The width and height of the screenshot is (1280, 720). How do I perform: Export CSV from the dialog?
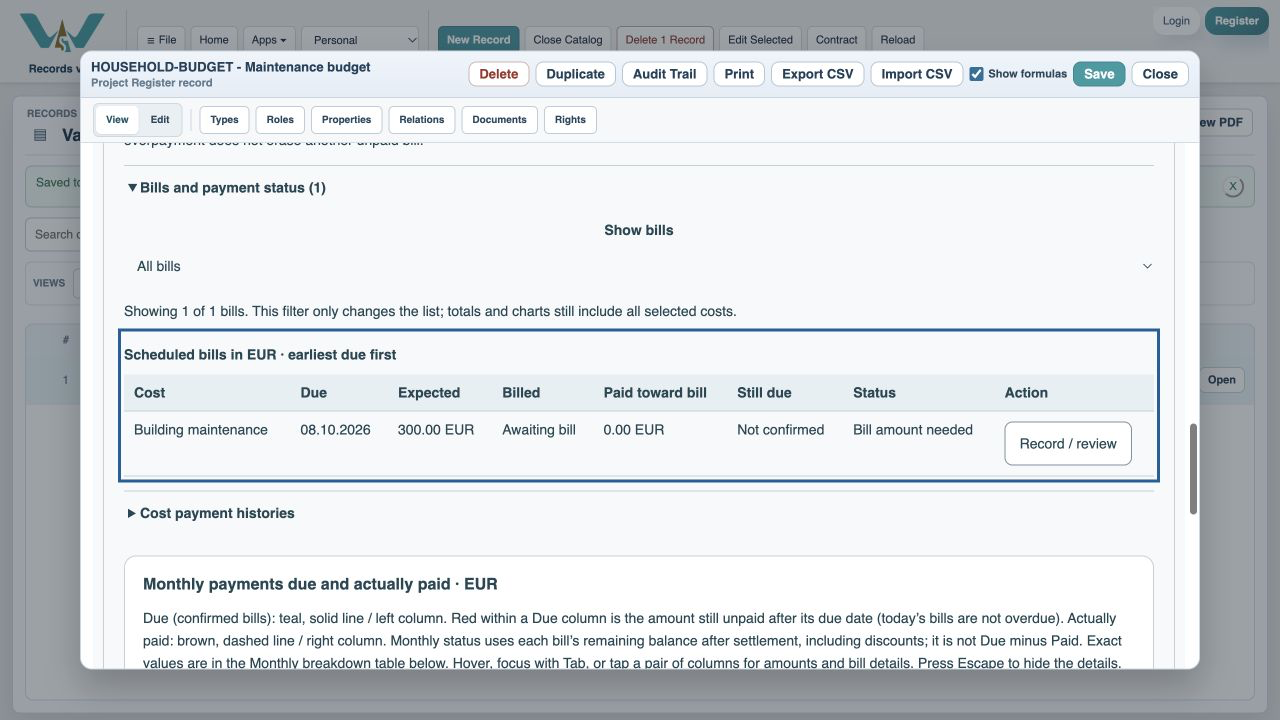click(x=817, y=74)
